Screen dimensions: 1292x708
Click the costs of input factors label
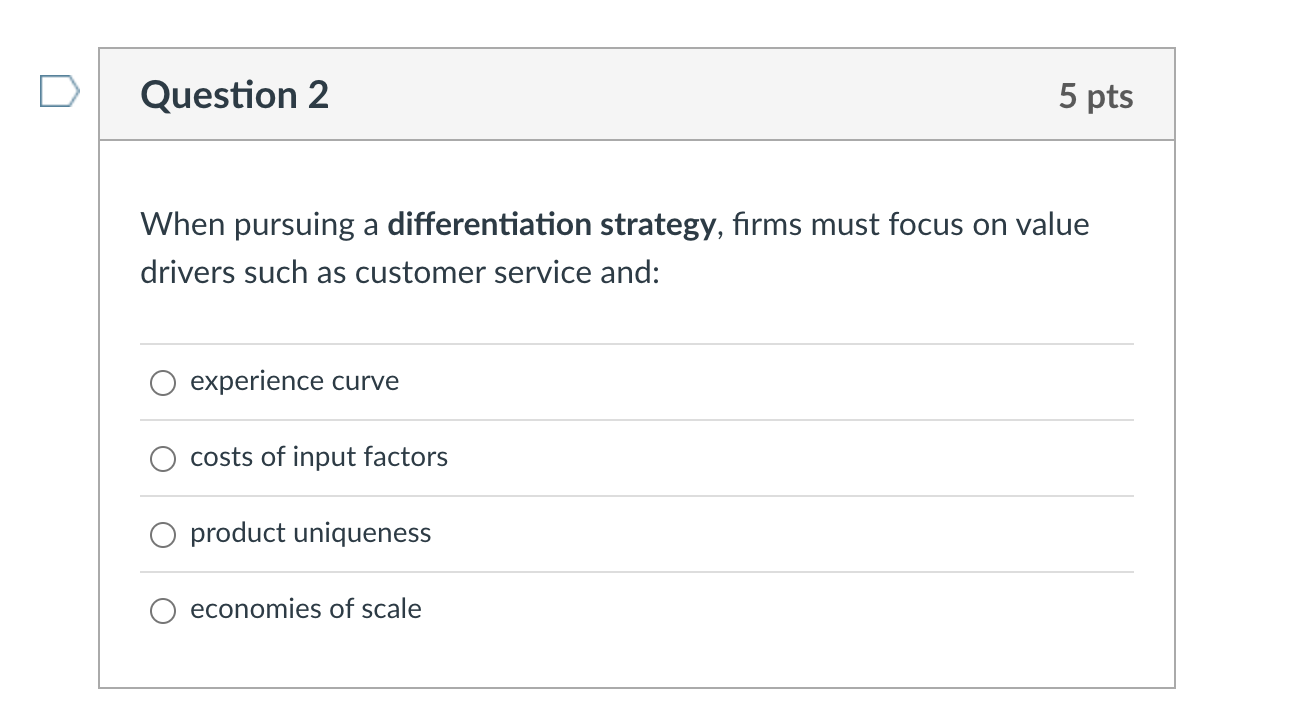point(319,457)
